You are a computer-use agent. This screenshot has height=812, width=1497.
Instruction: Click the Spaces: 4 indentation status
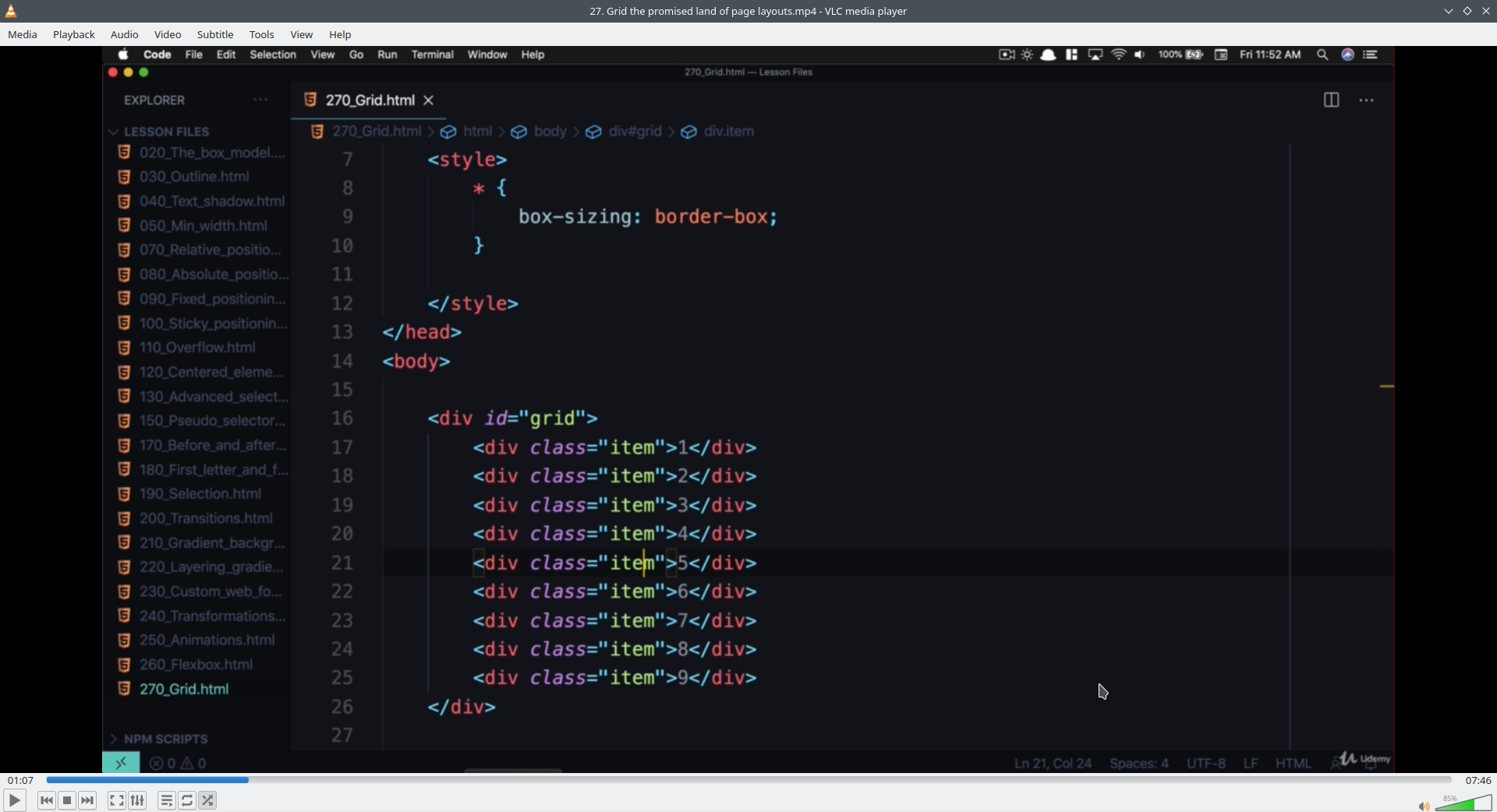point(1139,764)
